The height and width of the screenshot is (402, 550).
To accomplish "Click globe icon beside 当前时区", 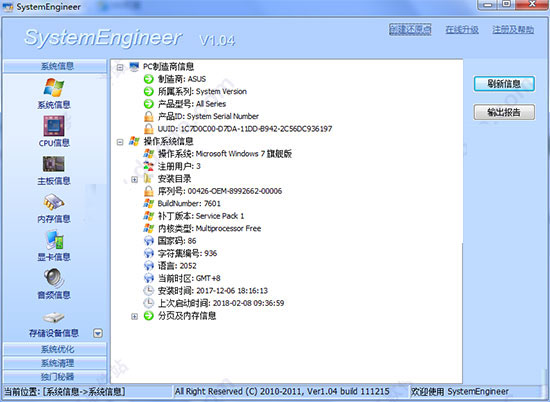I will click(x=149, y=278).
